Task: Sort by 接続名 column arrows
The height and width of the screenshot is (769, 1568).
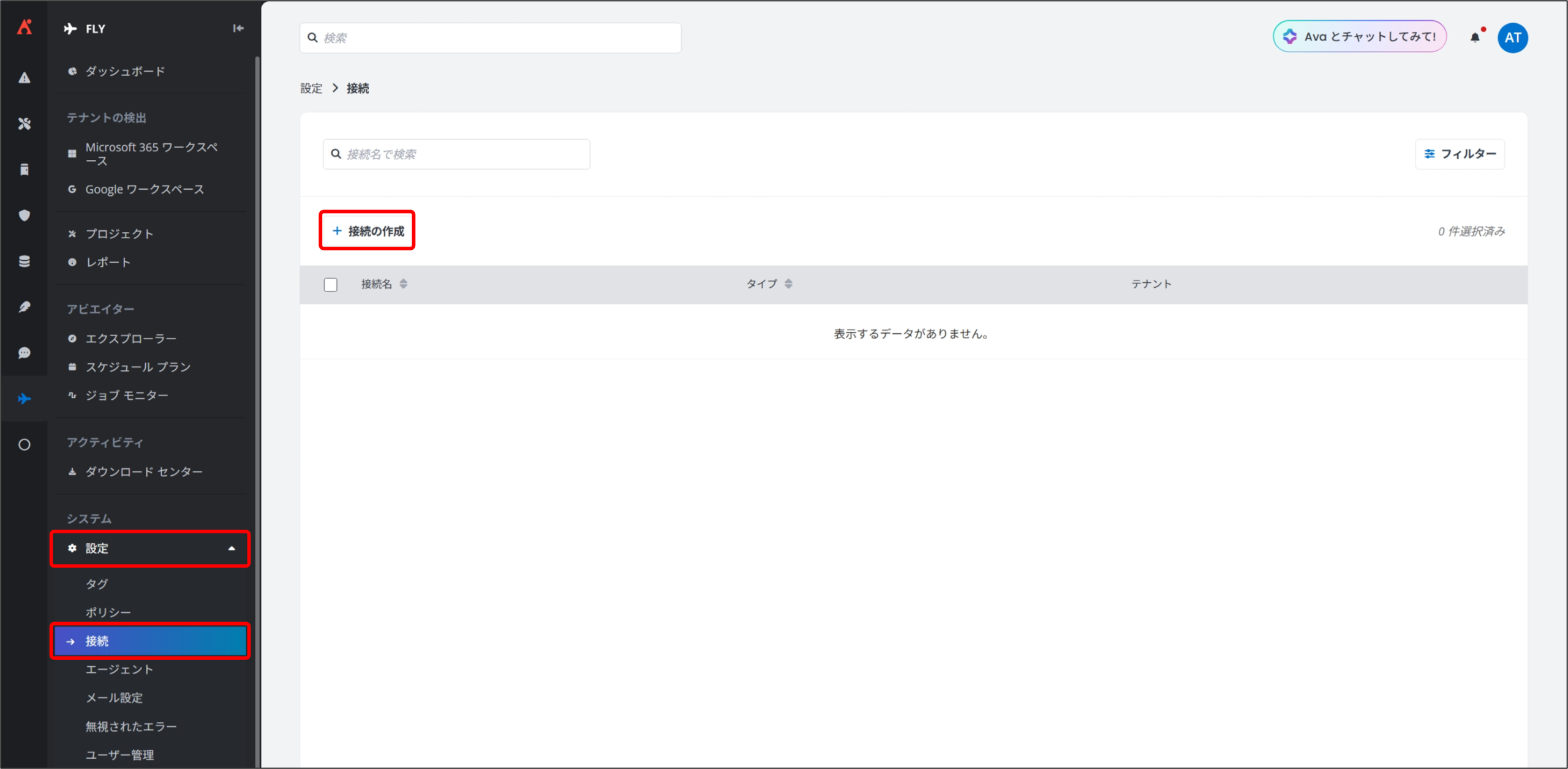Action: (x=403, y=284)
